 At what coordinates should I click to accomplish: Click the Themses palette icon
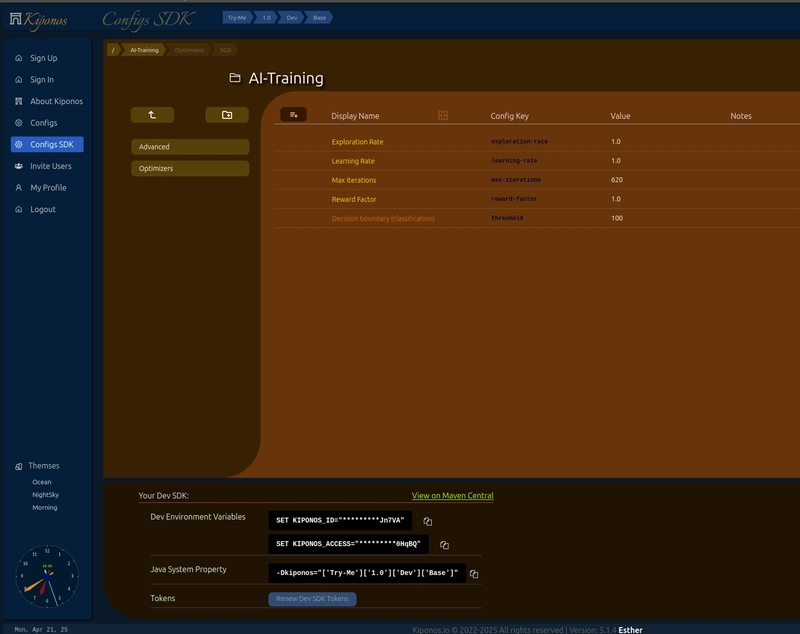[19, 466]
